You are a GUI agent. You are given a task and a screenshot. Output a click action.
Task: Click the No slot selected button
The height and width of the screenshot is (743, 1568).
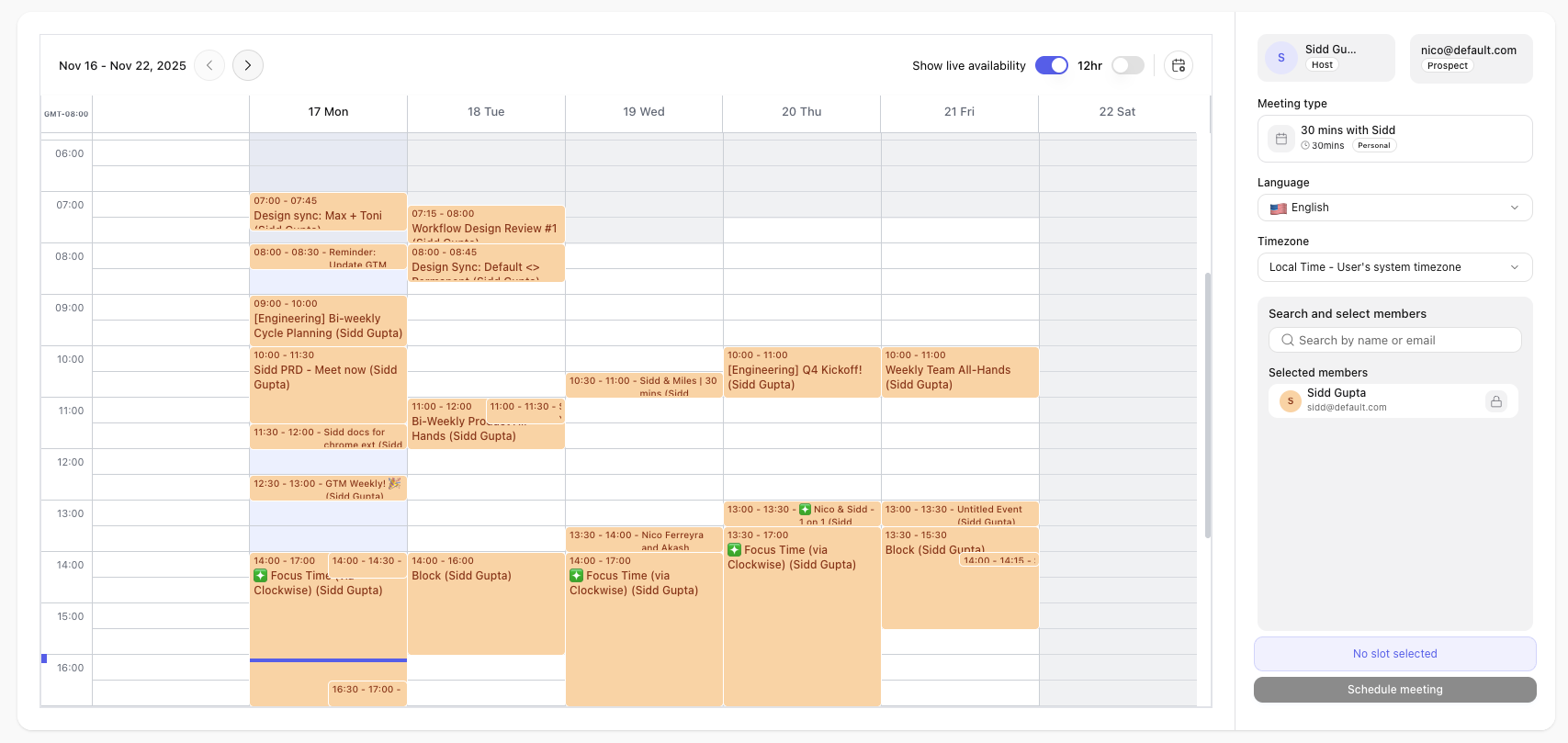coord(1394,654)
